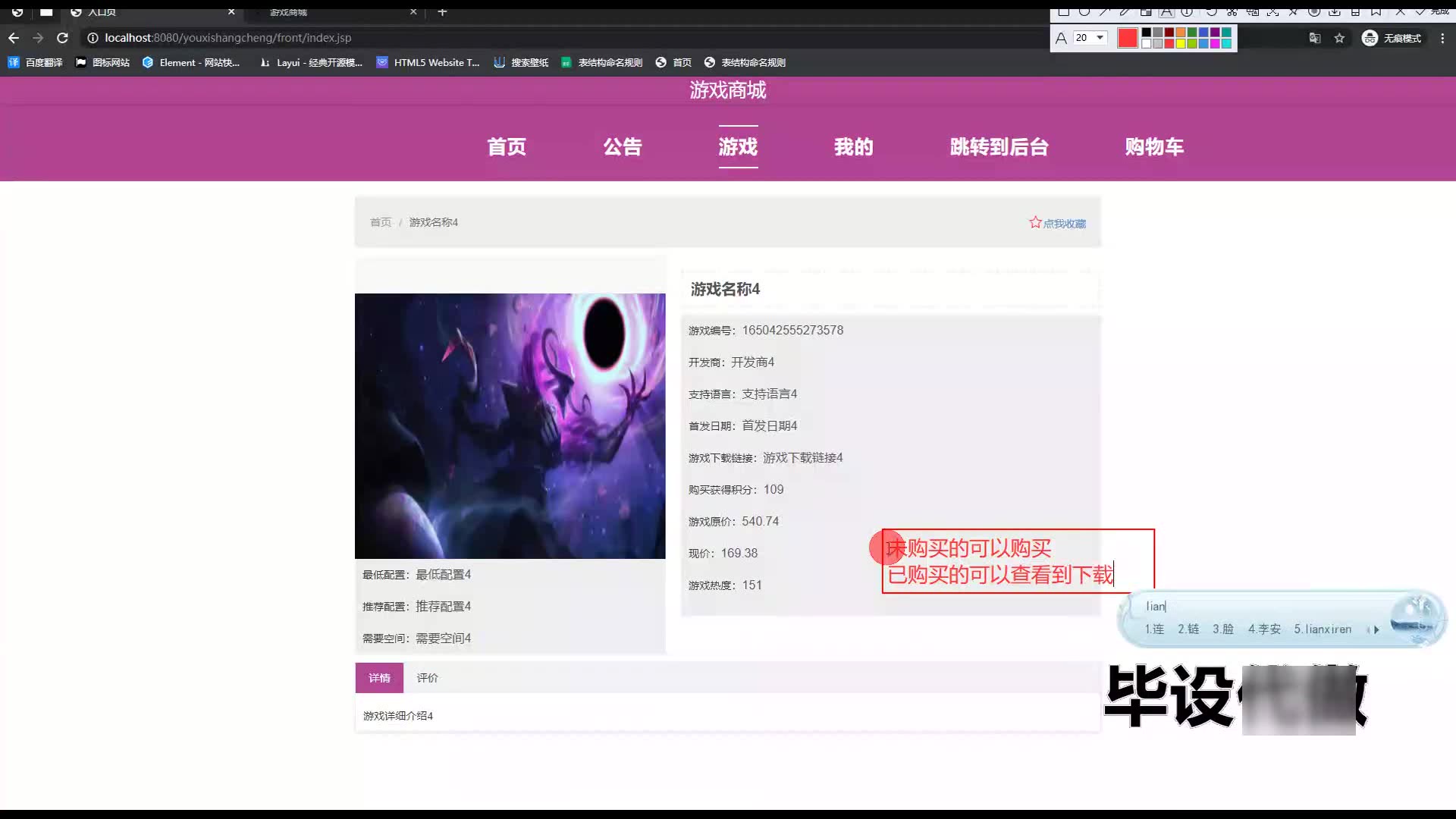Open the 无痕模式 incognito profile button
1456x819 pixels.
(x=1392, y=38)
